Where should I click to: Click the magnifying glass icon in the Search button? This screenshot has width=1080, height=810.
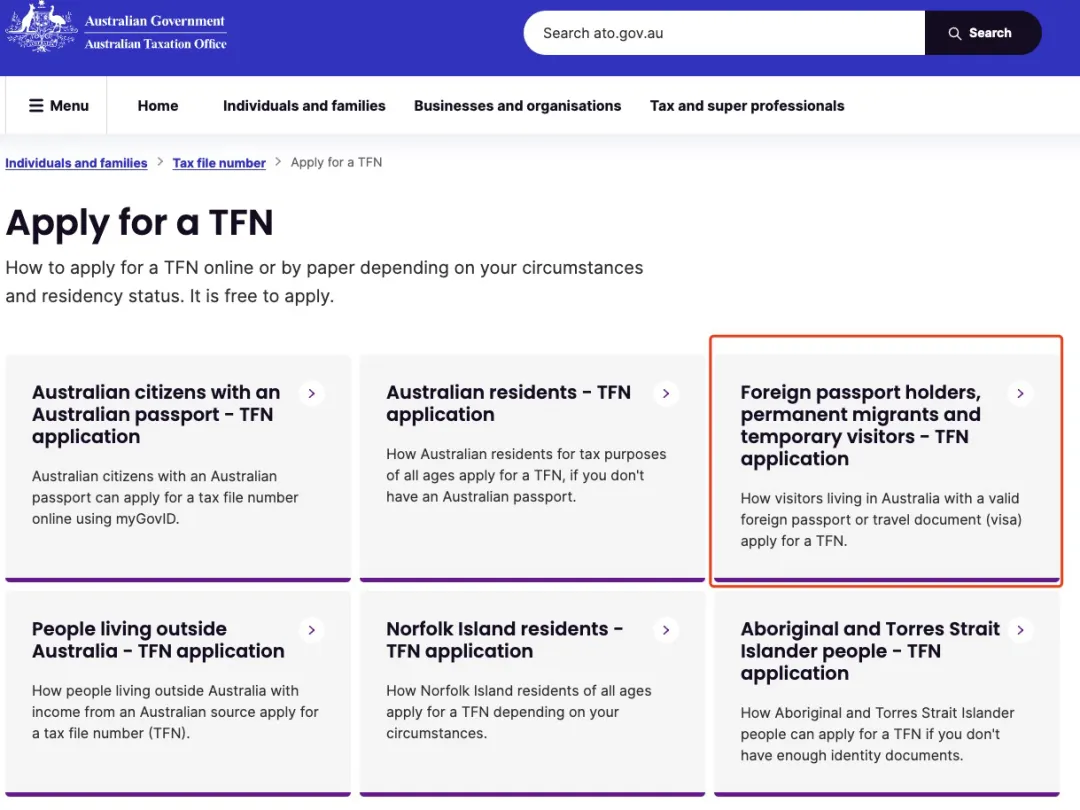click(954, 33)
